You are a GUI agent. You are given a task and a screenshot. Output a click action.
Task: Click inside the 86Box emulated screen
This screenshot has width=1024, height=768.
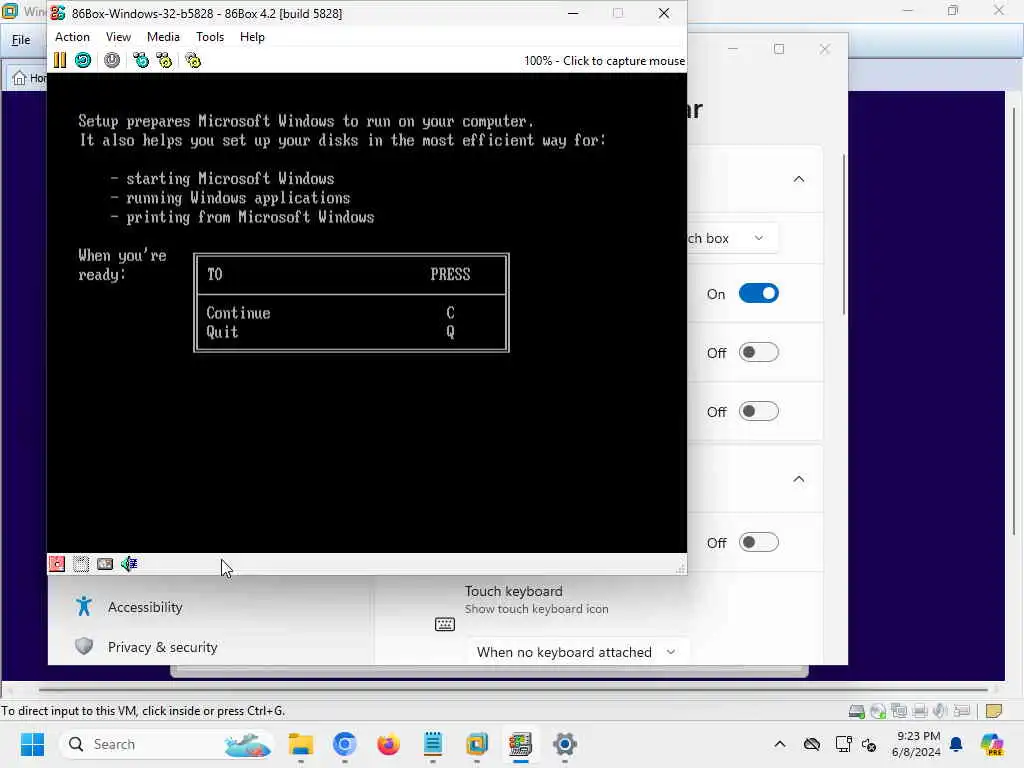point(367,313)
